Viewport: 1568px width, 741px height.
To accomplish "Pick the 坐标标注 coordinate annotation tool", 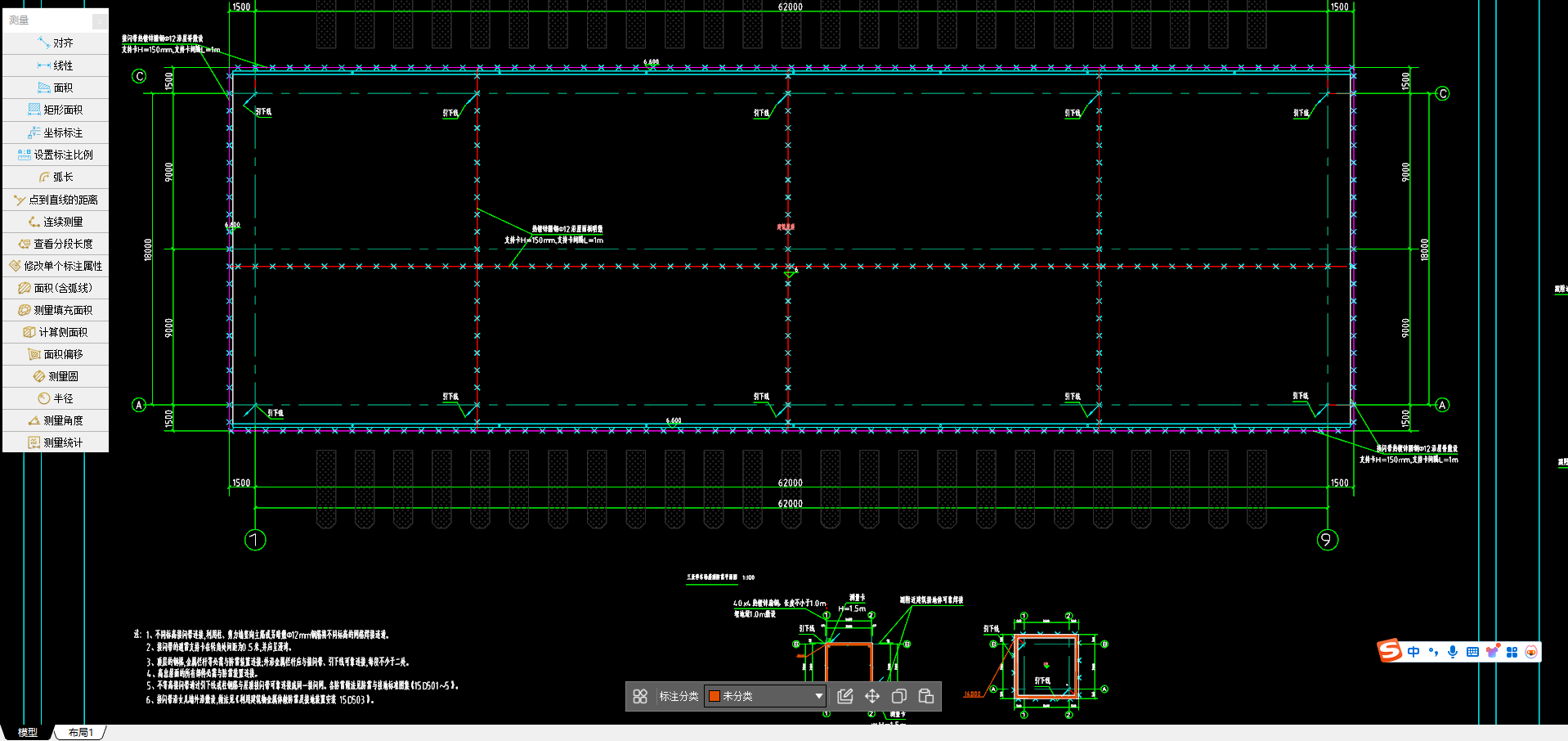I will click(x=56, y=132).
